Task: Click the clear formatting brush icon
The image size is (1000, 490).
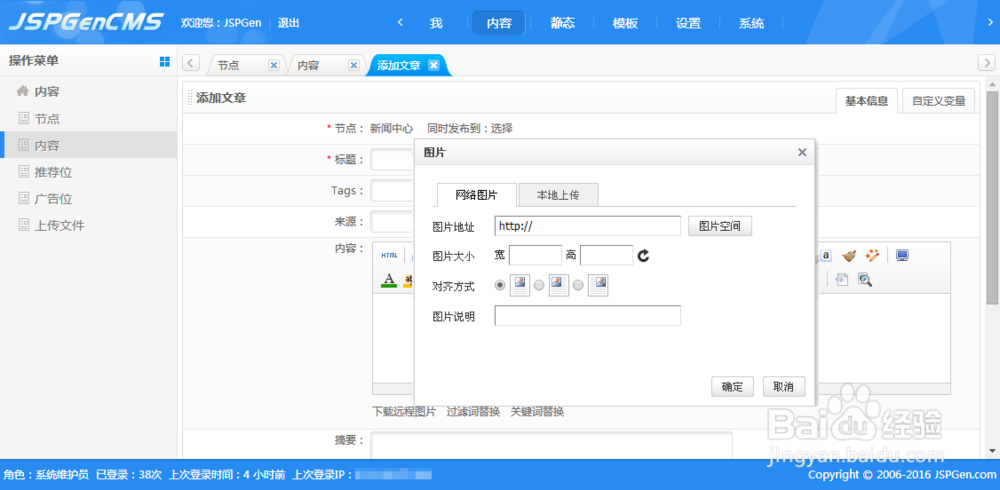Action: point(849,256)
